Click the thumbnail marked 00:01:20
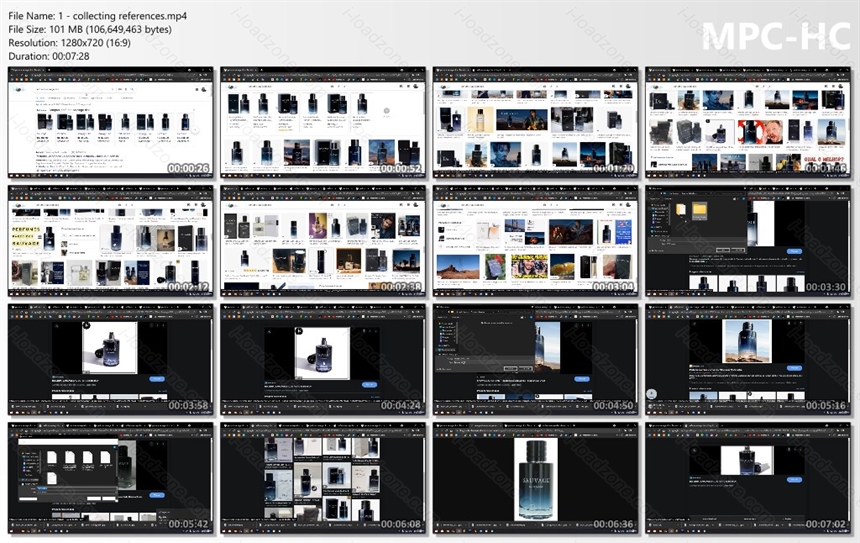The height and width of the screenshot is (543, 860). (x=535, y=123)
